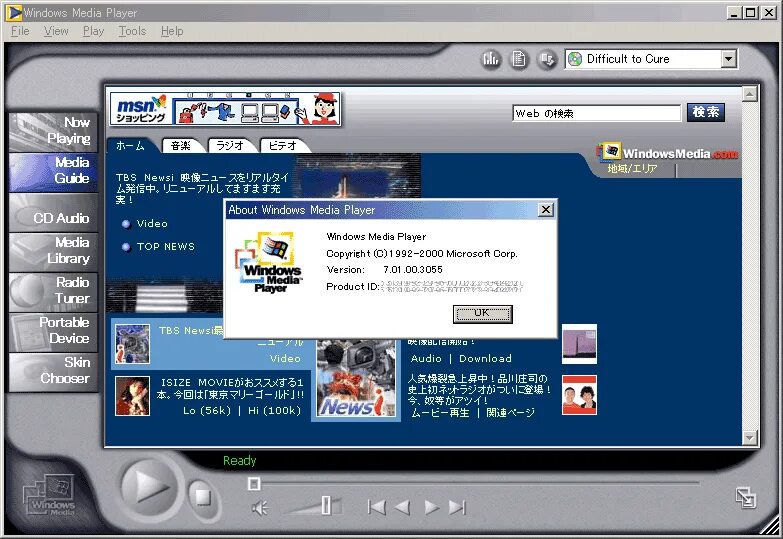The image size is (783, 539).
Task: Click the MSN shopping banner
Action: [225, 108]
